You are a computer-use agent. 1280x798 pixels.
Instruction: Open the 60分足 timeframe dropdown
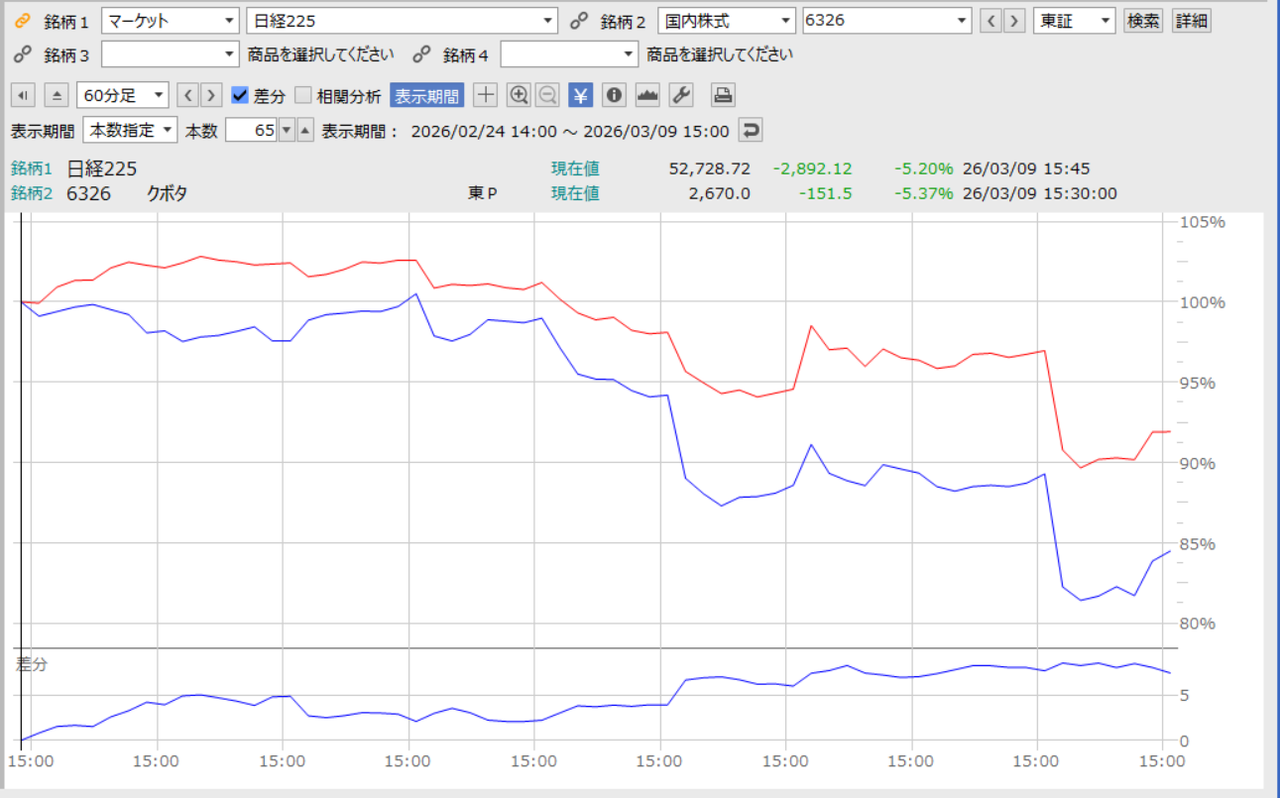[x=123, y=95]
